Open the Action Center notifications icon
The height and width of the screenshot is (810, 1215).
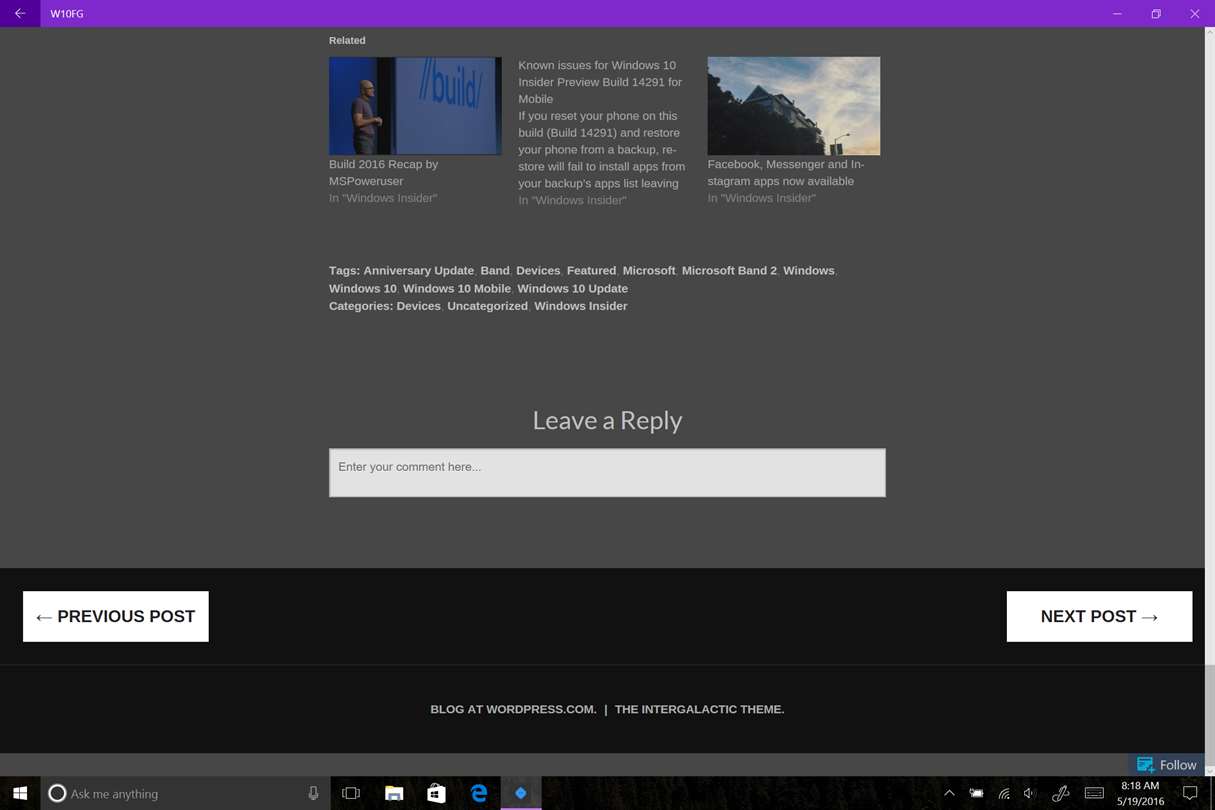click(1190, 794)
